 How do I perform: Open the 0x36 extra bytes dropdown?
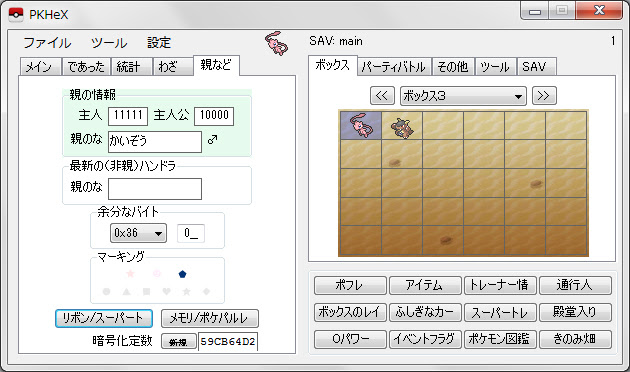pos(138,233)
